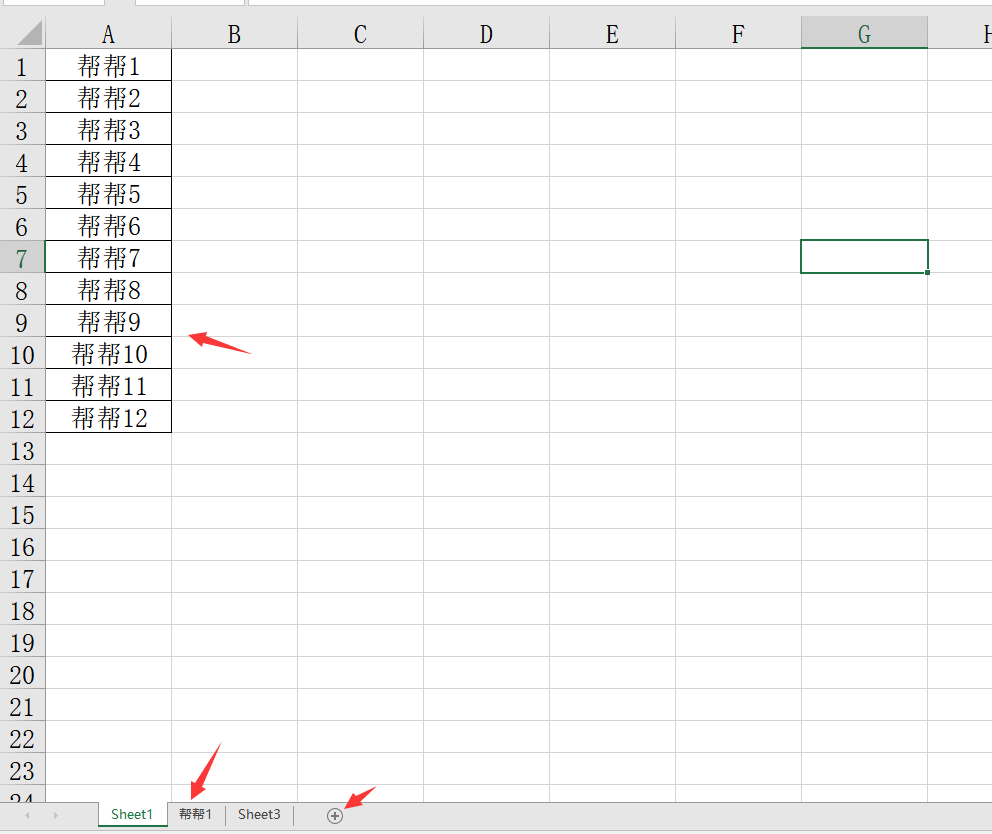Select row 10 header
Image resolution: width=992 pixels, height=834 pixels.
coord(22,354)
